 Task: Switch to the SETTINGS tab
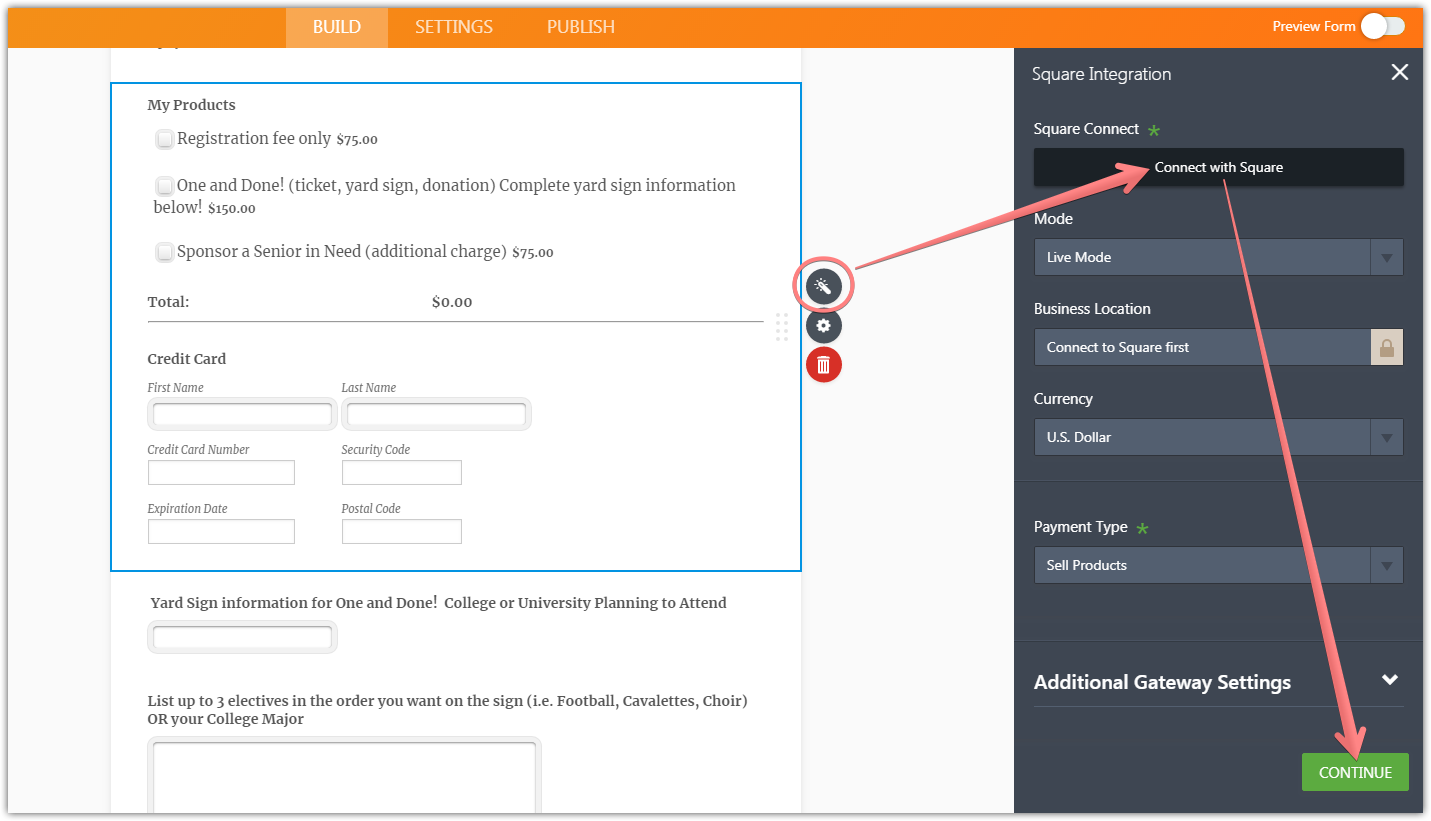pos(454,27)
